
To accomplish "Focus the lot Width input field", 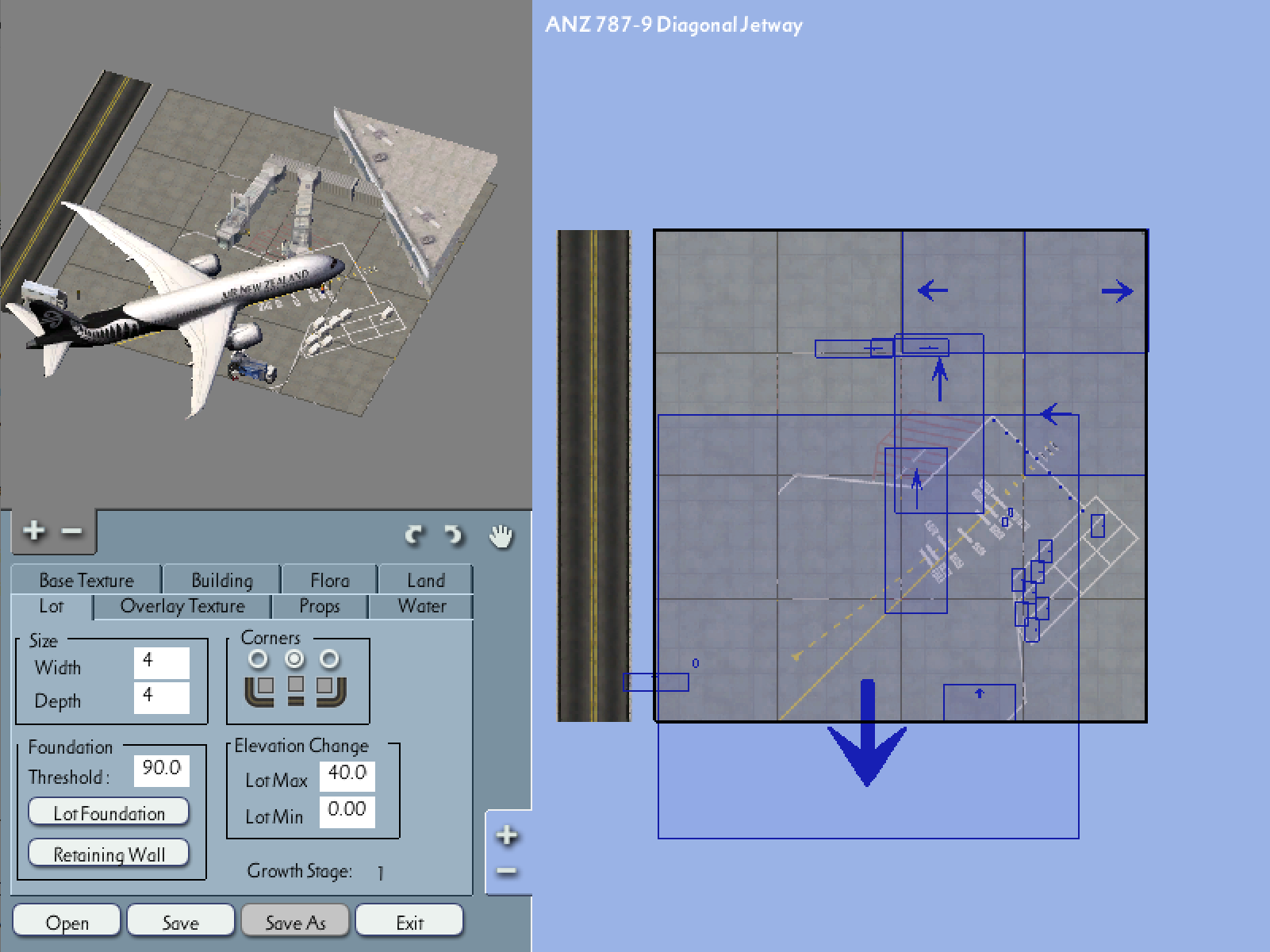I will 162,662.
